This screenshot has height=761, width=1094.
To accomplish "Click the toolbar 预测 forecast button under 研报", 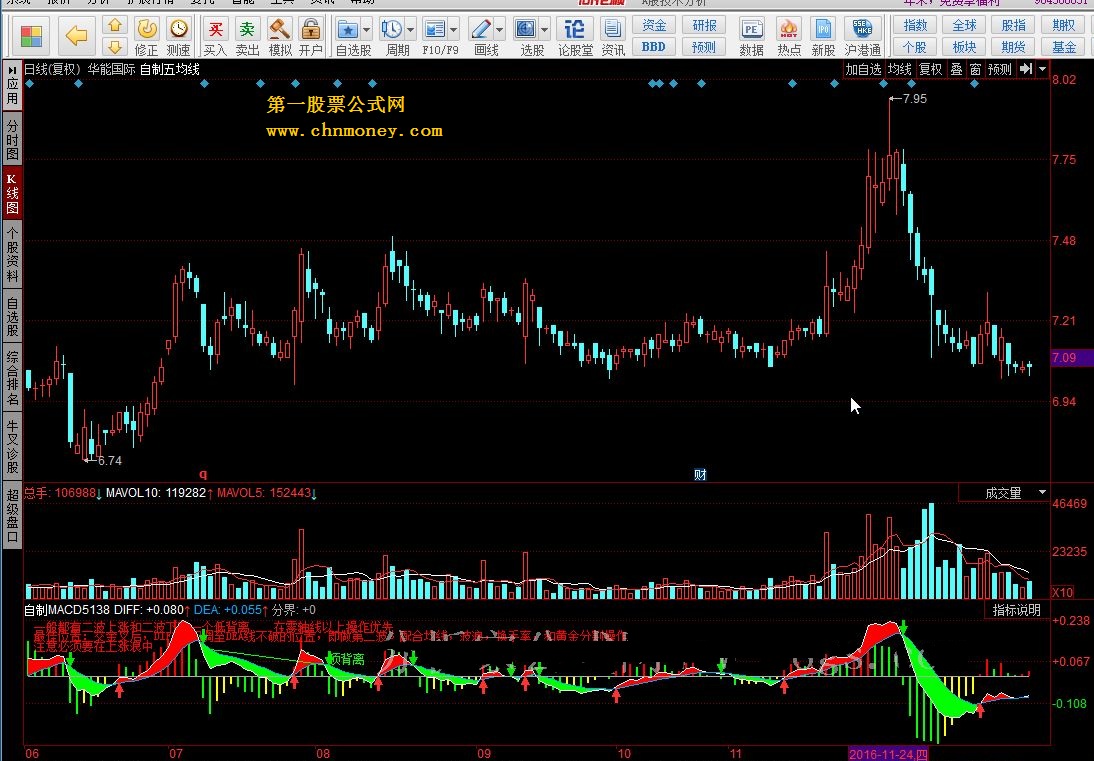I will pos(704,47).
